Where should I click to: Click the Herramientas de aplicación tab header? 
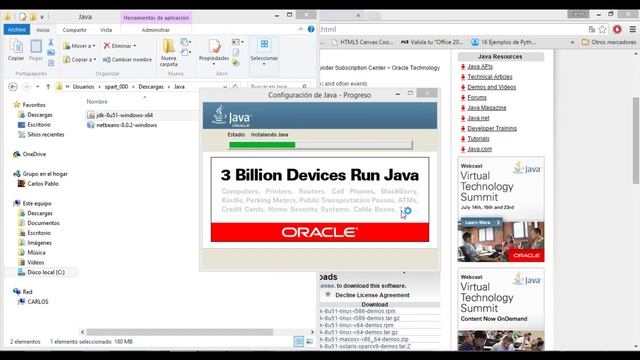tap(156, 18)
